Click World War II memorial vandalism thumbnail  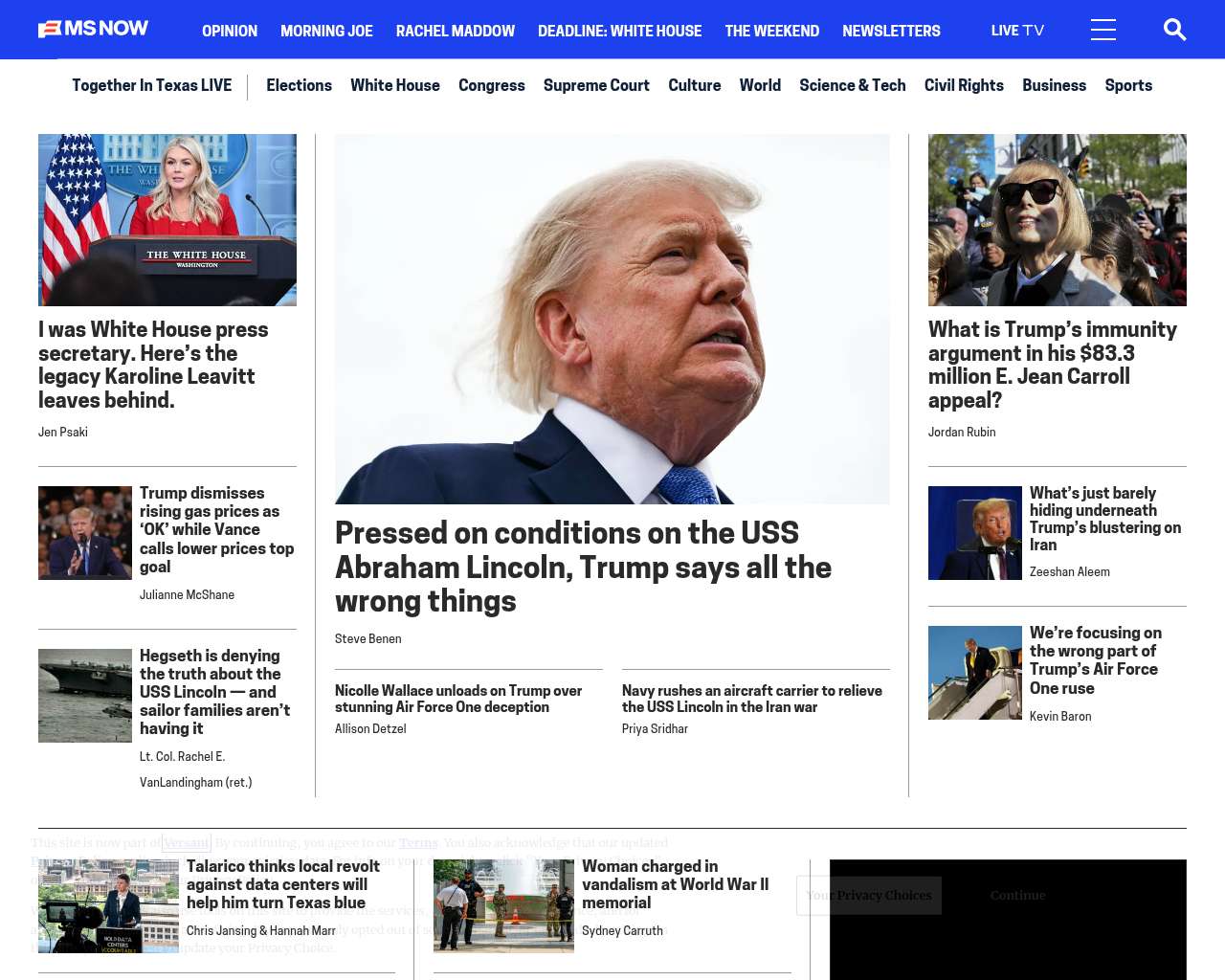coord(503,906)
